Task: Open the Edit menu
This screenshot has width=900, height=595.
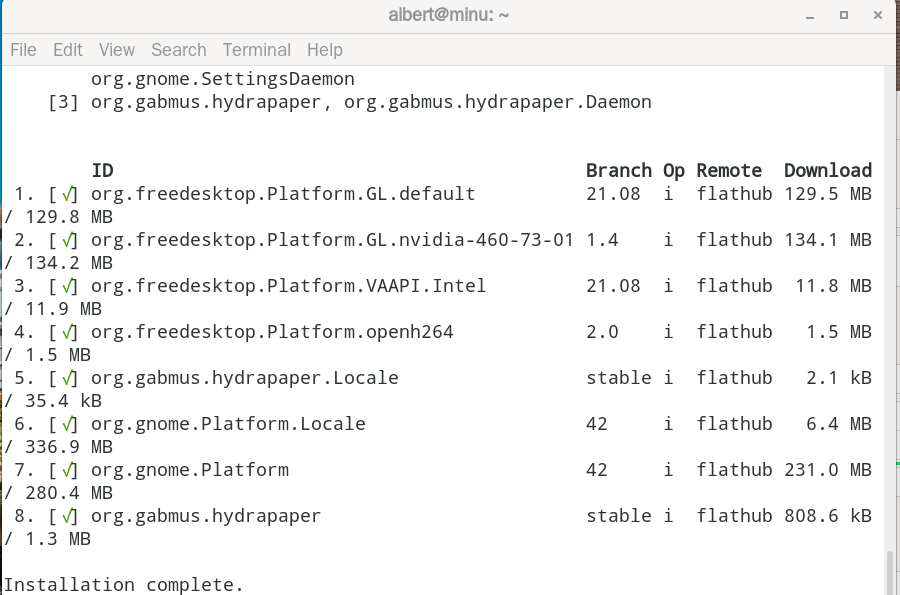Action: coord(68,50)
